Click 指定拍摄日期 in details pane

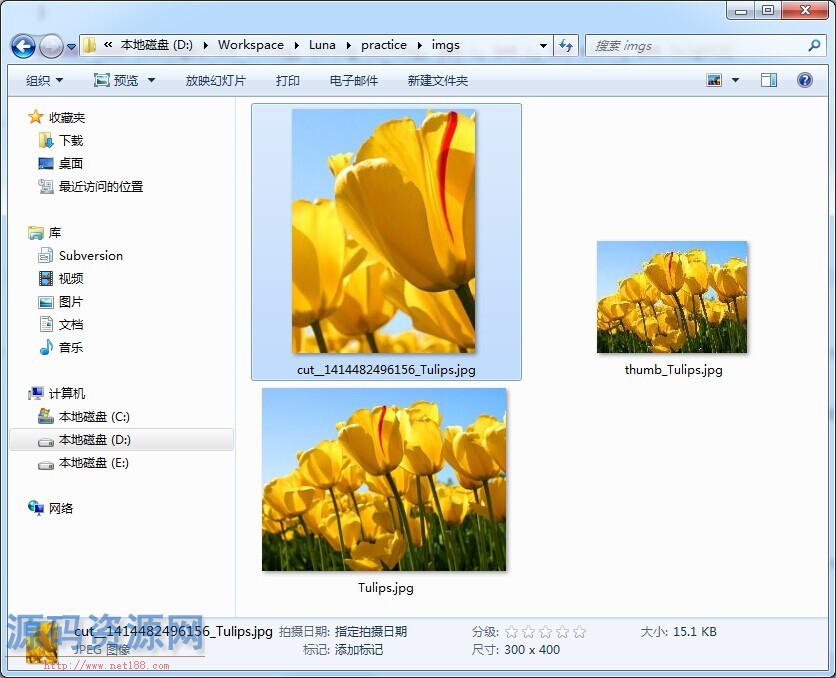pyautogui.click(x=371, y=632)
